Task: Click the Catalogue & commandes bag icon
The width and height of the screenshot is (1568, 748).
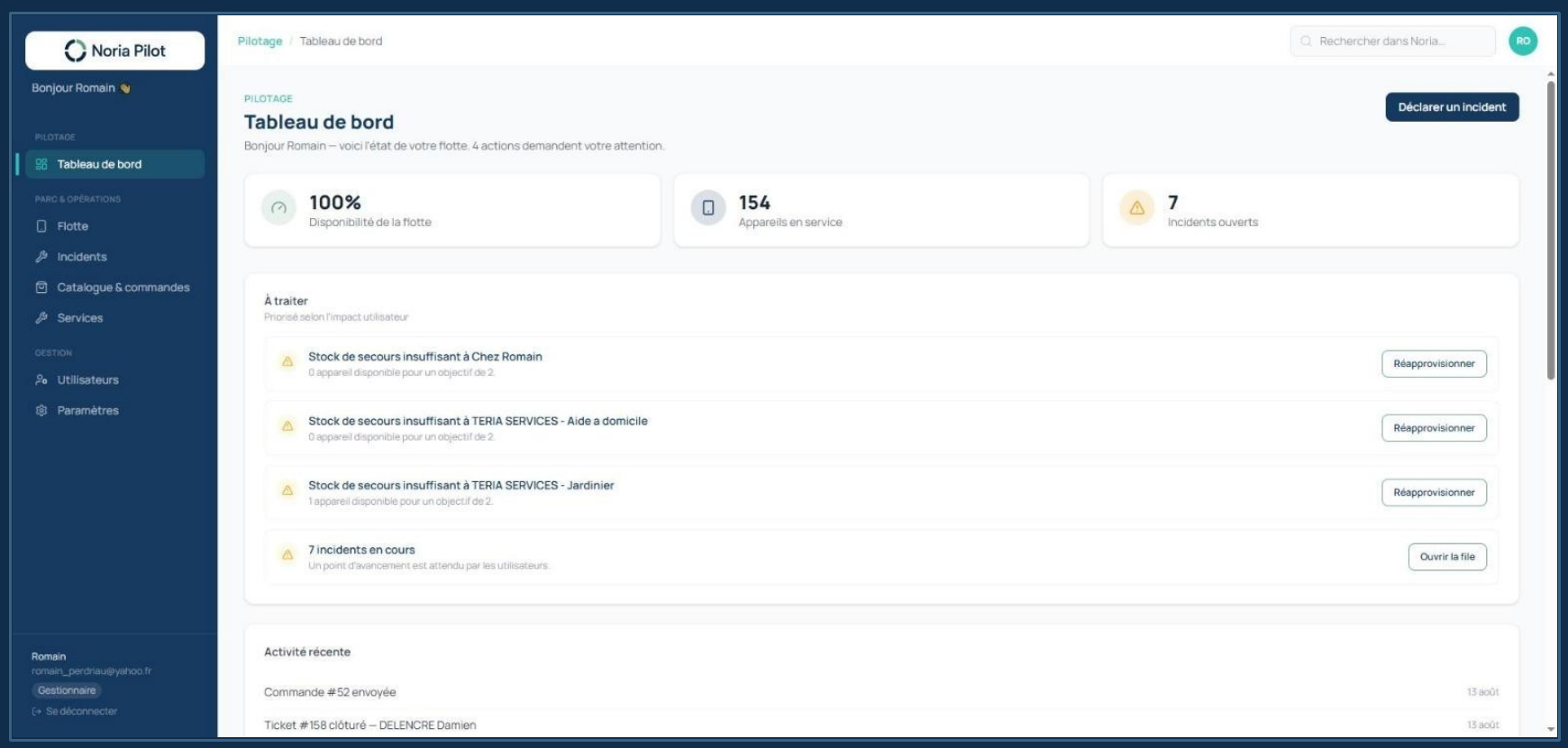Action: [41, 287]
